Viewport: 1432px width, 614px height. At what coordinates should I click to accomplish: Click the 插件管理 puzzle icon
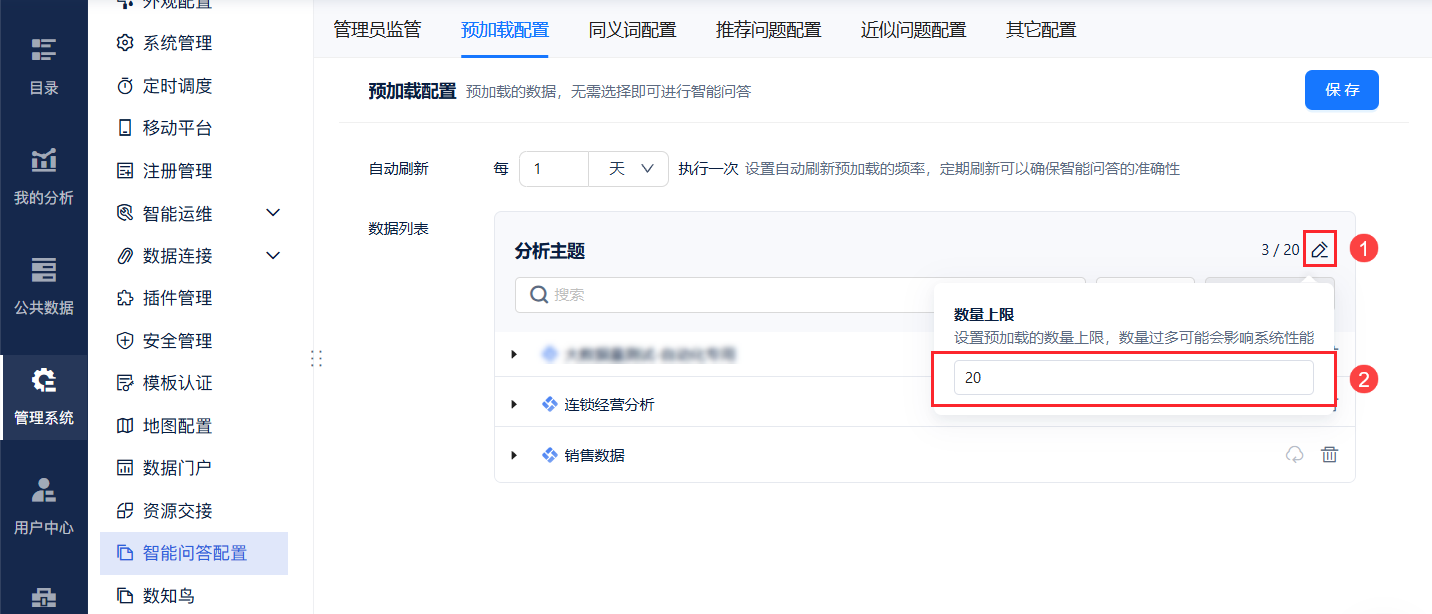tap(125, 298)
